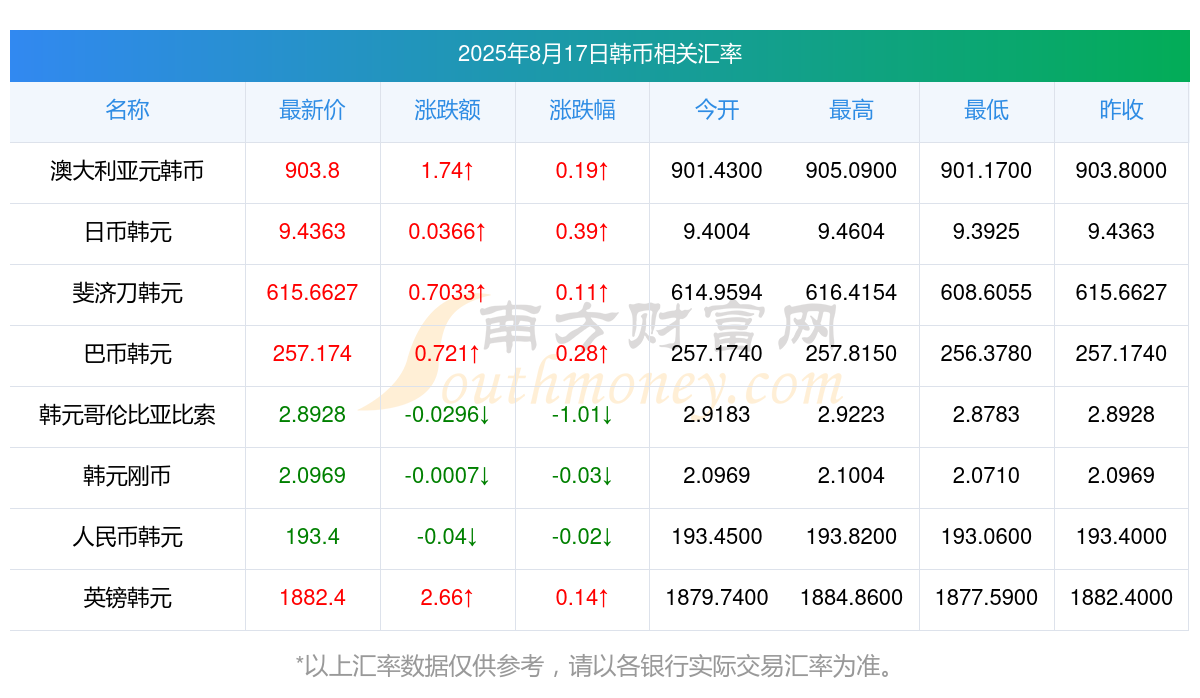Click latest price 193.4
1200x698 pixels.
pyautogui.click(x=312, y=537)
